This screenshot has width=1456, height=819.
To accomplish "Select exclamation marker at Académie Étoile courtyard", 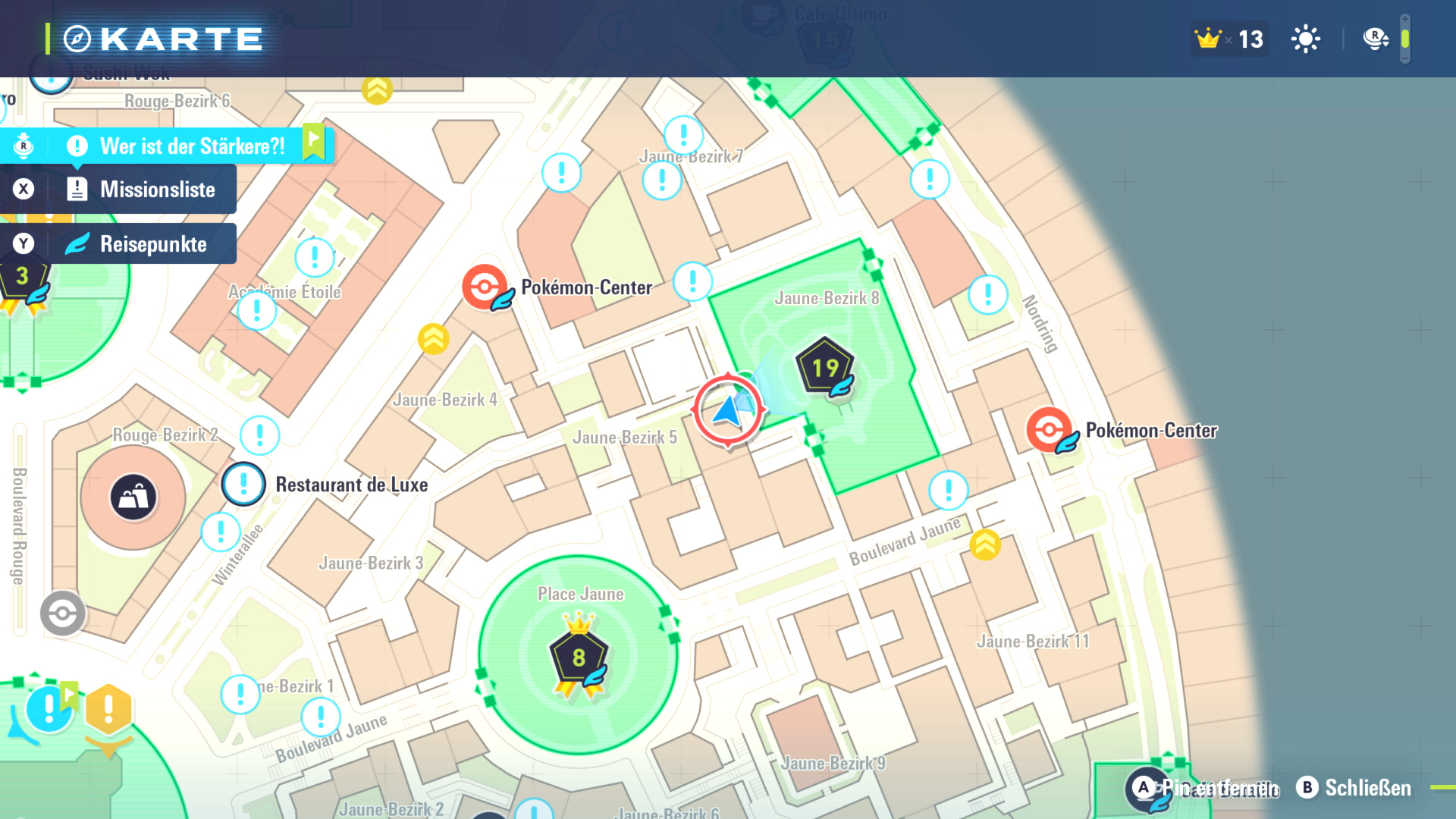I will click(x=315, y=257).
